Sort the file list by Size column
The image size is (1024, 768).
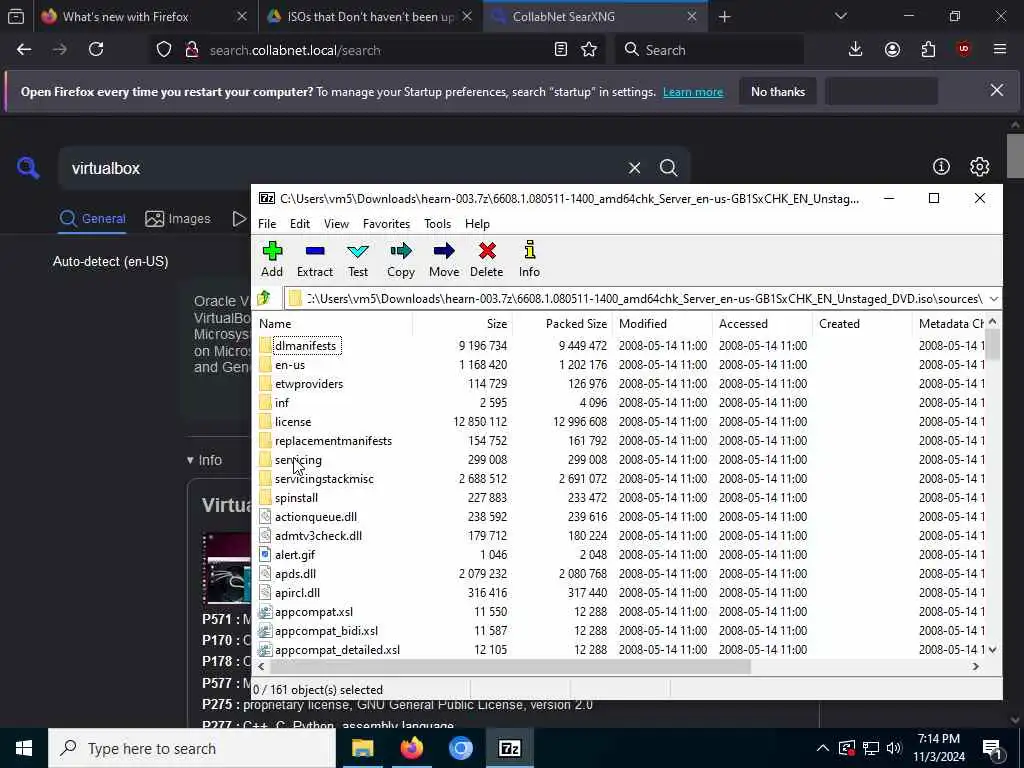click(x=462, y=324)
